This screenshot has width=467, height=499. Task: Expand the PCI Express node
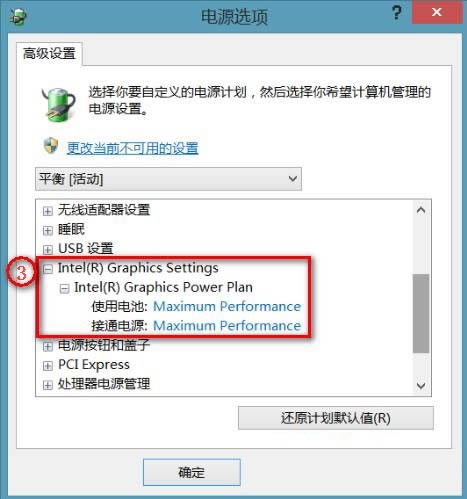coord(48,366)
